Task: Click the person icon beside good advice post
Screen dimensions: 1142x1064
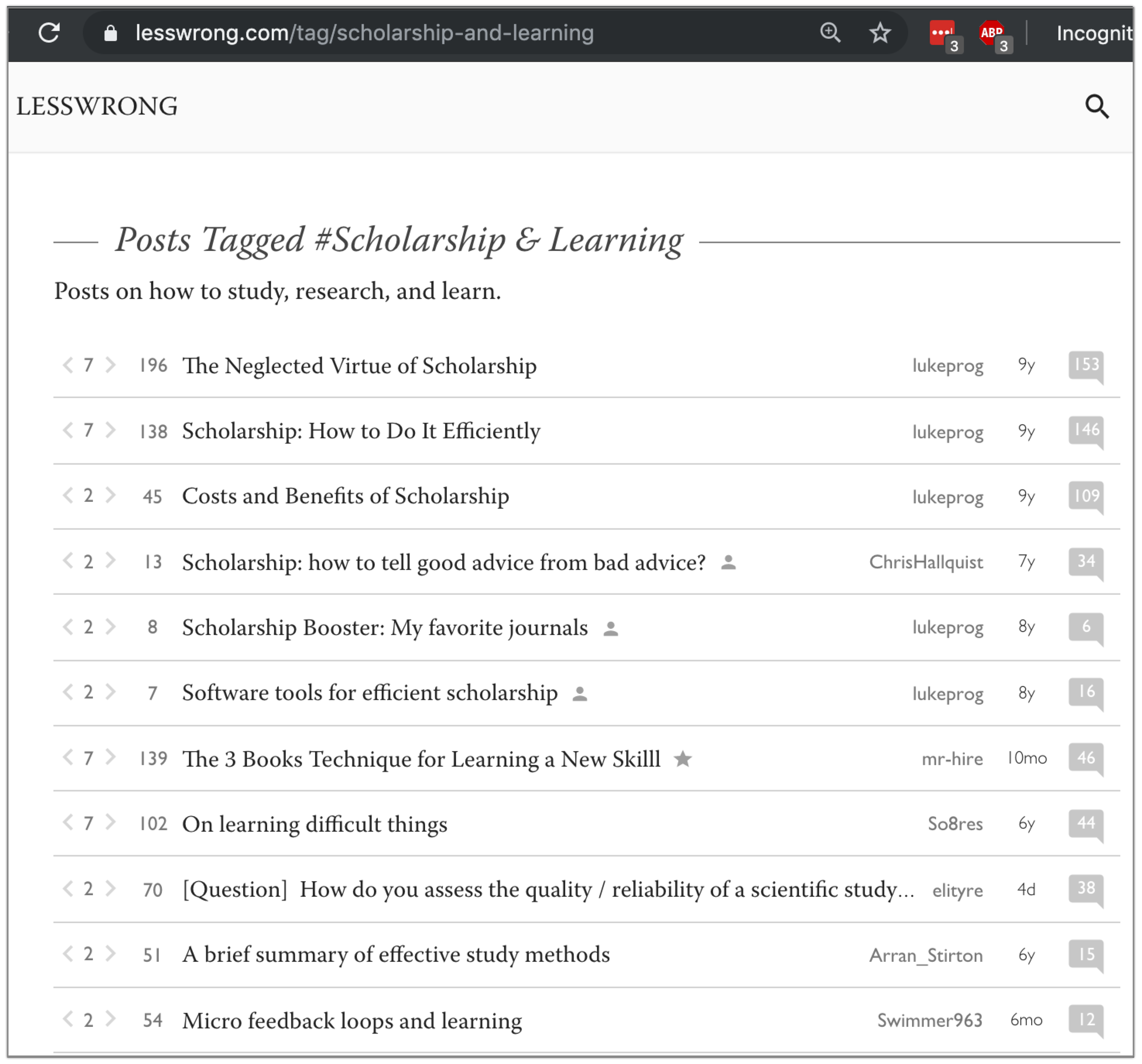Action: [x=729, y=562]
